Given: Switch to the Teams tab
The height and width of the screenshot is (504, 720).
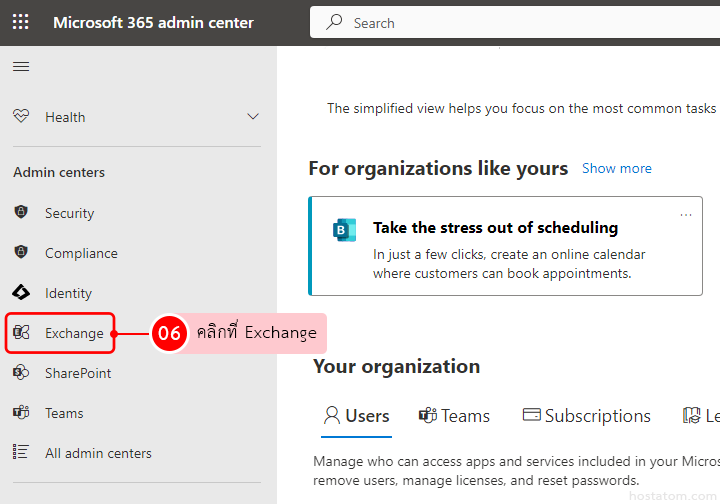Looking at the screenshot, I should tap(454, 416).
